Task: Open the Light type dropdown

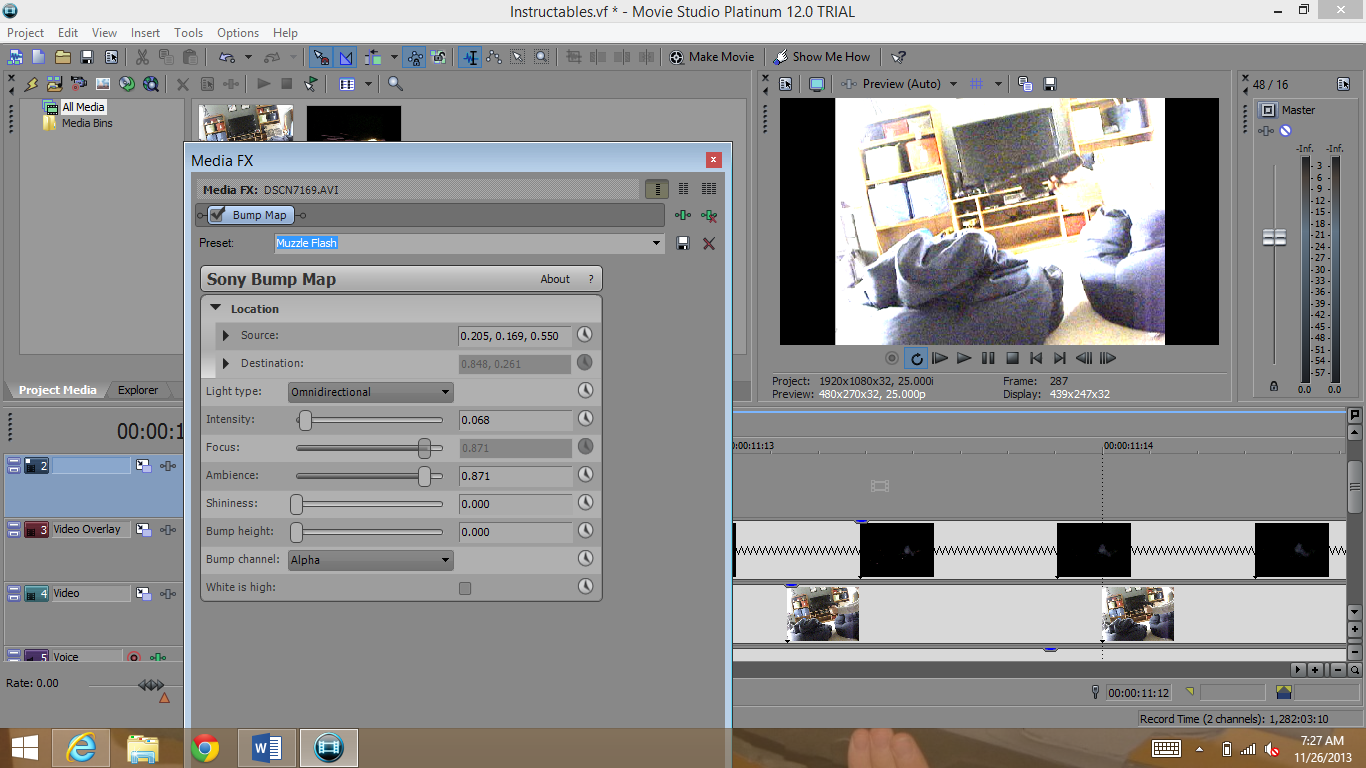Action: [371, 392]
